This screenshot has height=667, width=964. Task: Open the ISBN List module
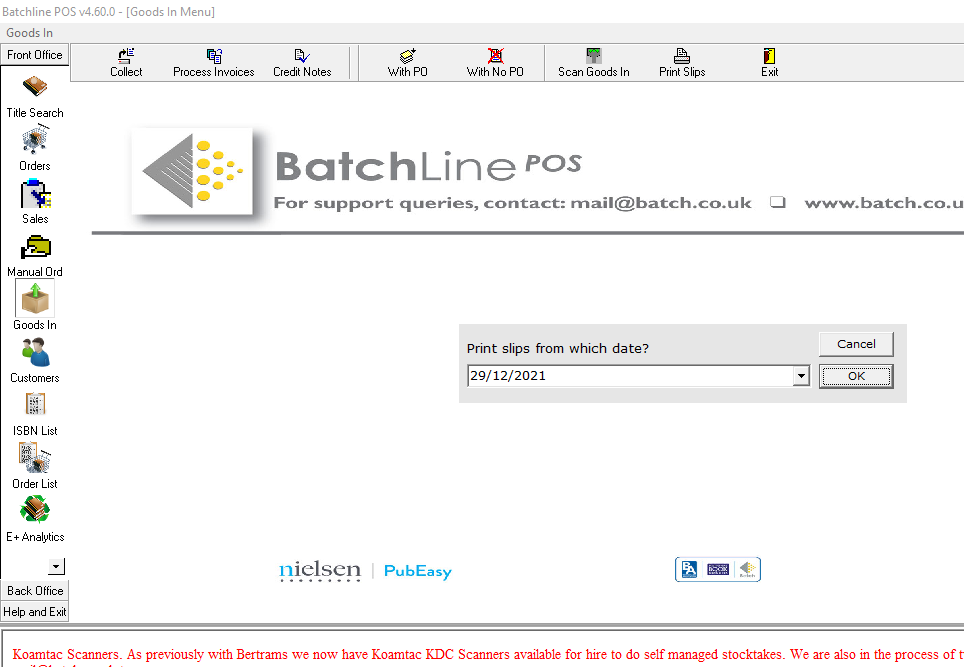[x=35, y=414]
